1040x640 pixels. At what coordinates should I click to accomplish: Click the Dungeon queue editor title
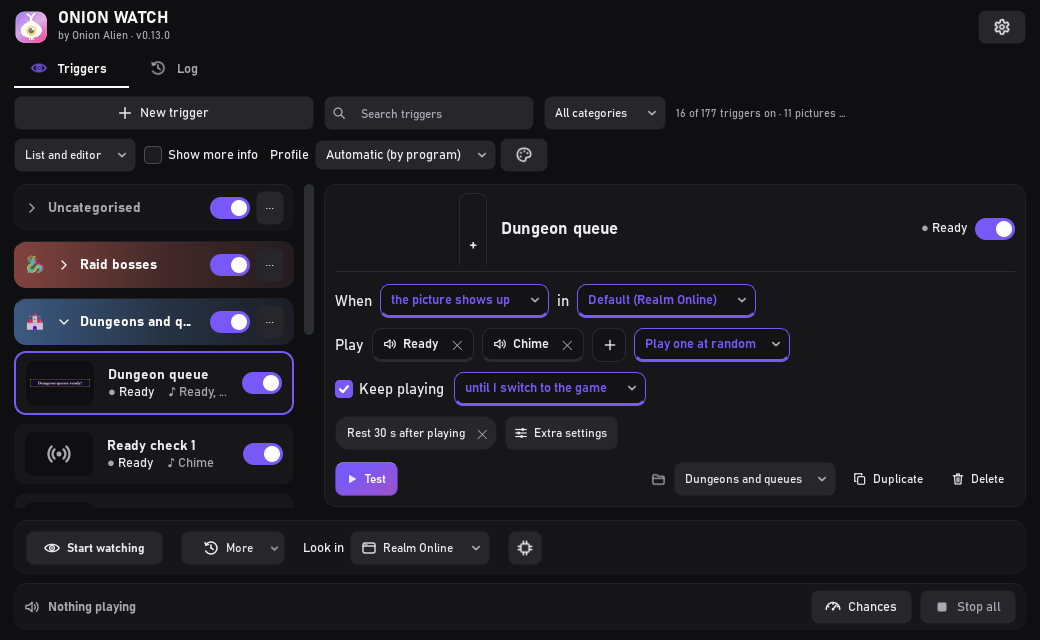(559, 229)
